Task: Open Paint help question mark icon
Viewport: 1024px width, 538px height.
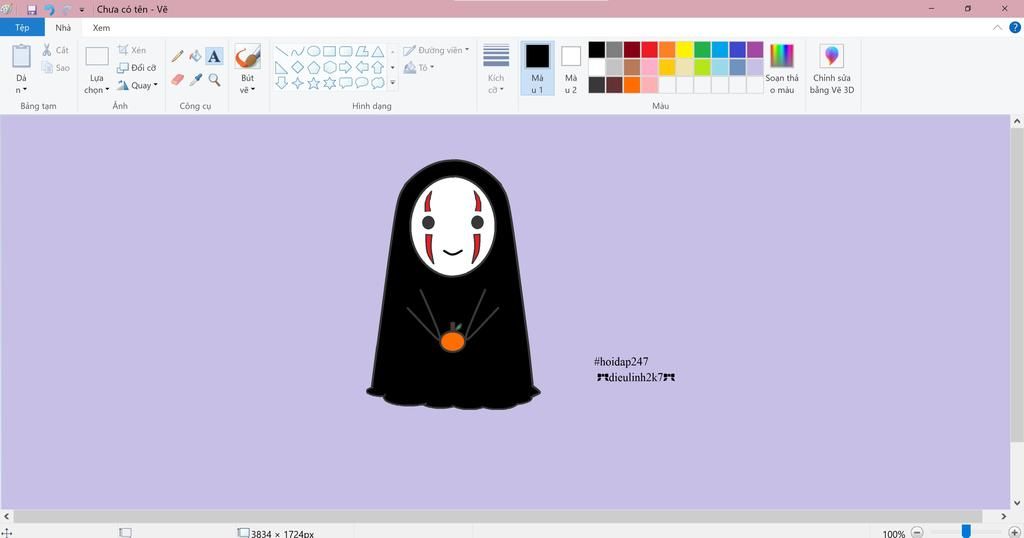Action: point(1015,27)
